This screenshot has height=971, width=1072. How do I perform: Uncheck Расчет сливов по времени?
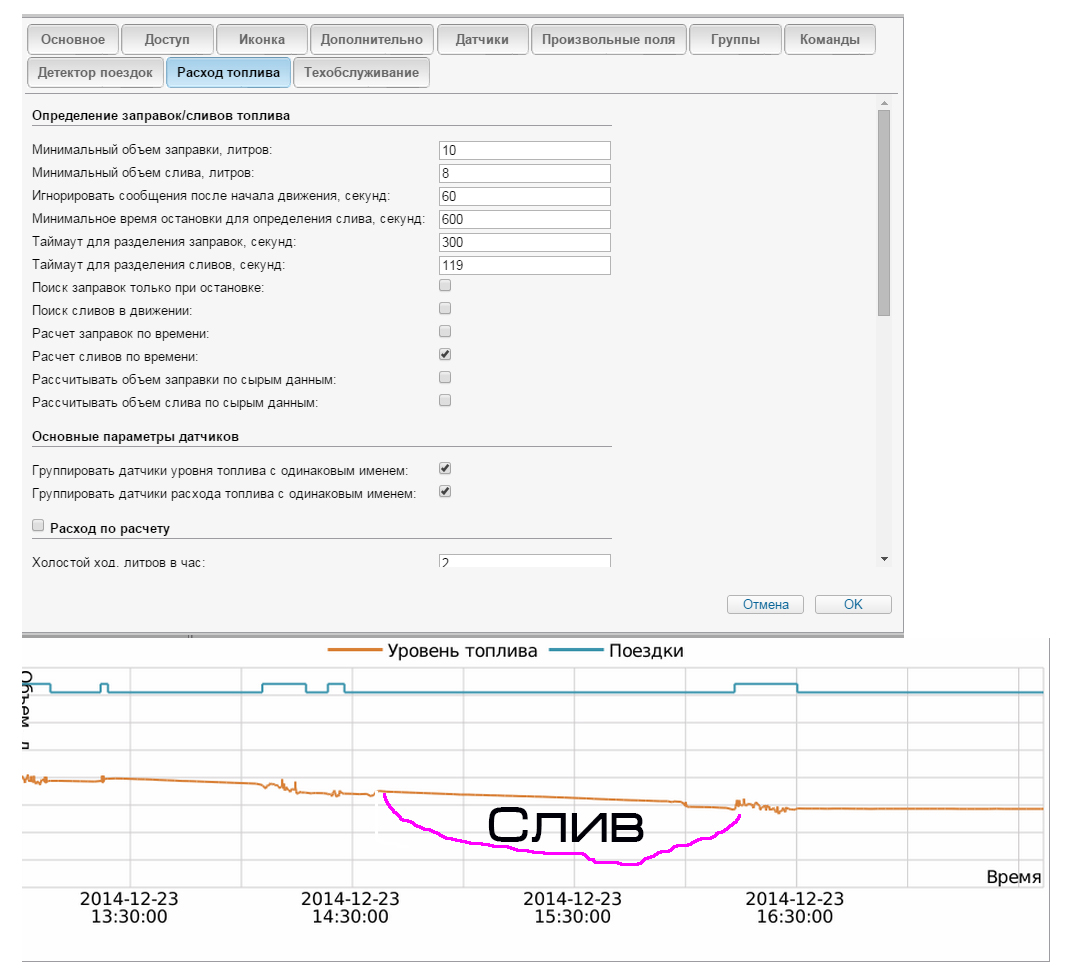click(x=445, y=354)
